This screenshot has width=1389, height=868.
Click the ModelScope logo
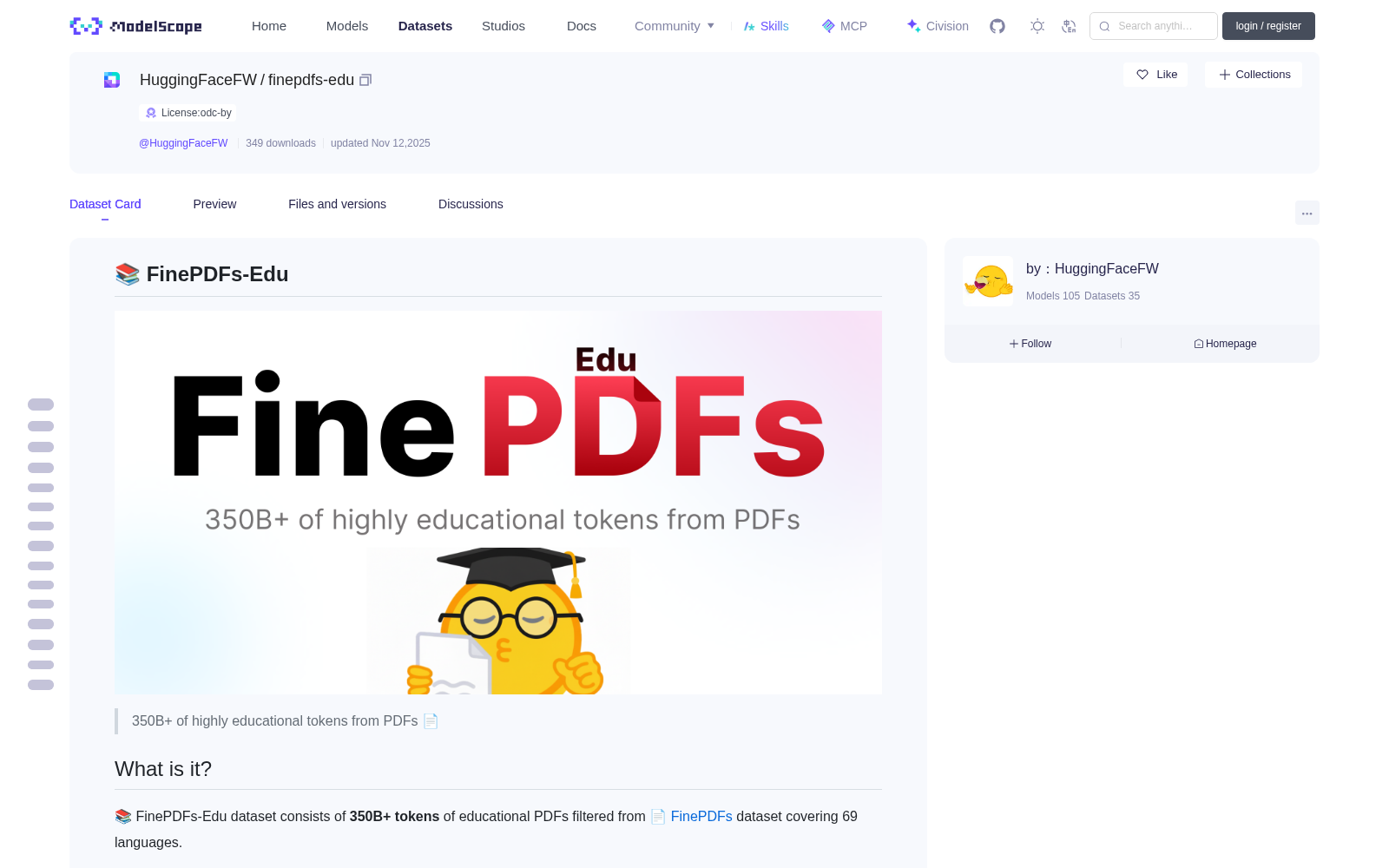click(x=136, y=26)
